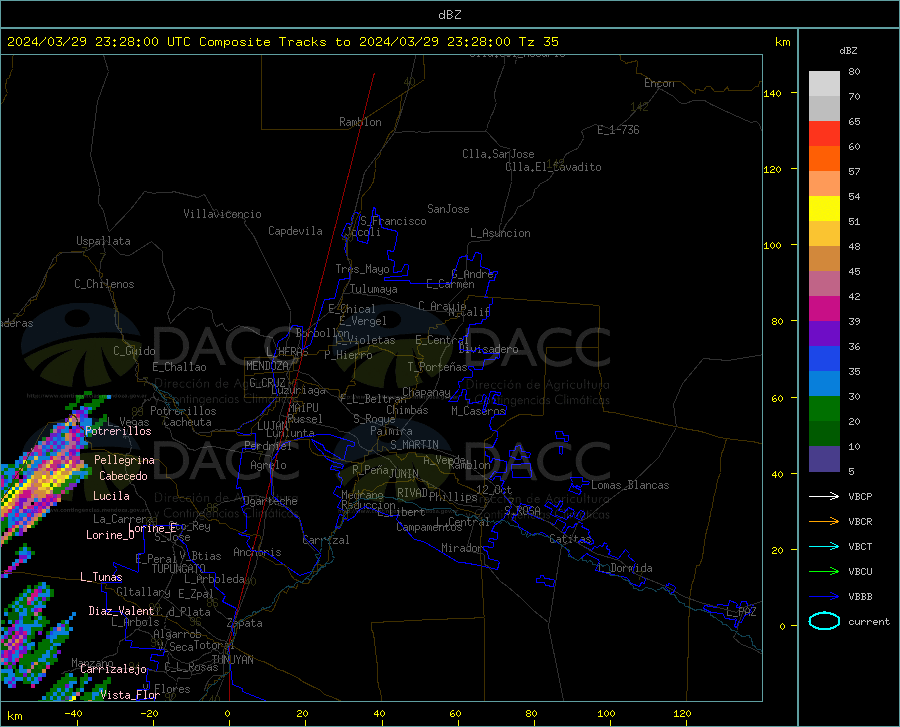Click the Villavicencio map label
Image resolution: width=900 pixels, height=727 pixels.
tap(222, 214)
